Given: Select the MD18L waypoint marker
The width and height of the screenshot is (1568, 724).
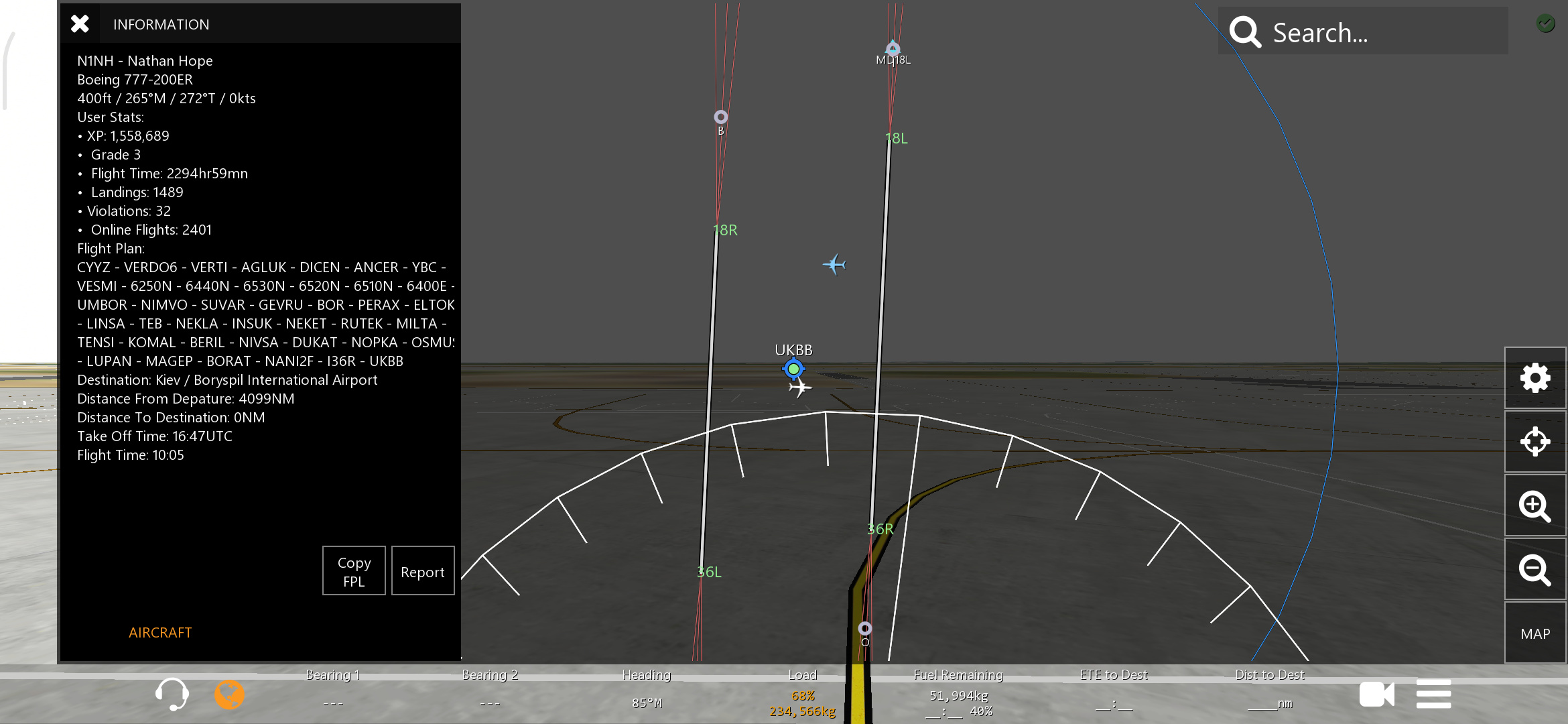Looking at the screenshot, I should [893, 48].
